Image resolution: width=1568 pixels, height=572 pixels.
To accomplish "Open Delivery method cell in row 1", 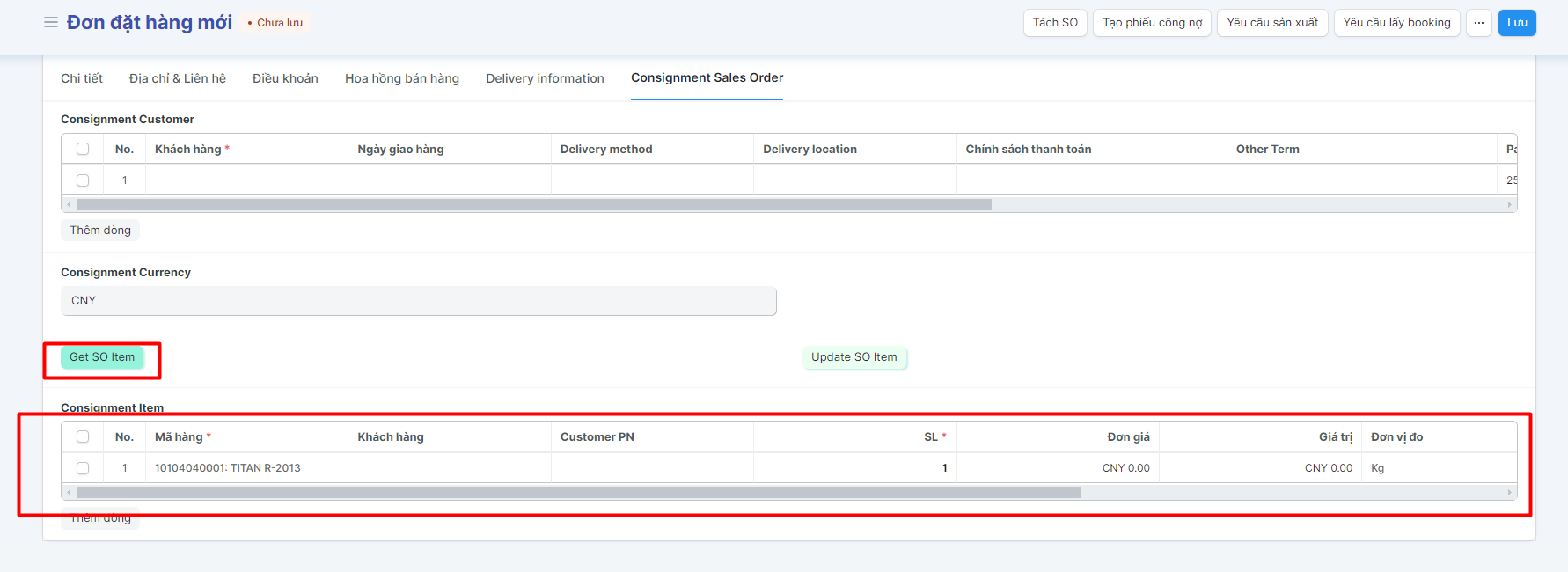I will point(651,180).
